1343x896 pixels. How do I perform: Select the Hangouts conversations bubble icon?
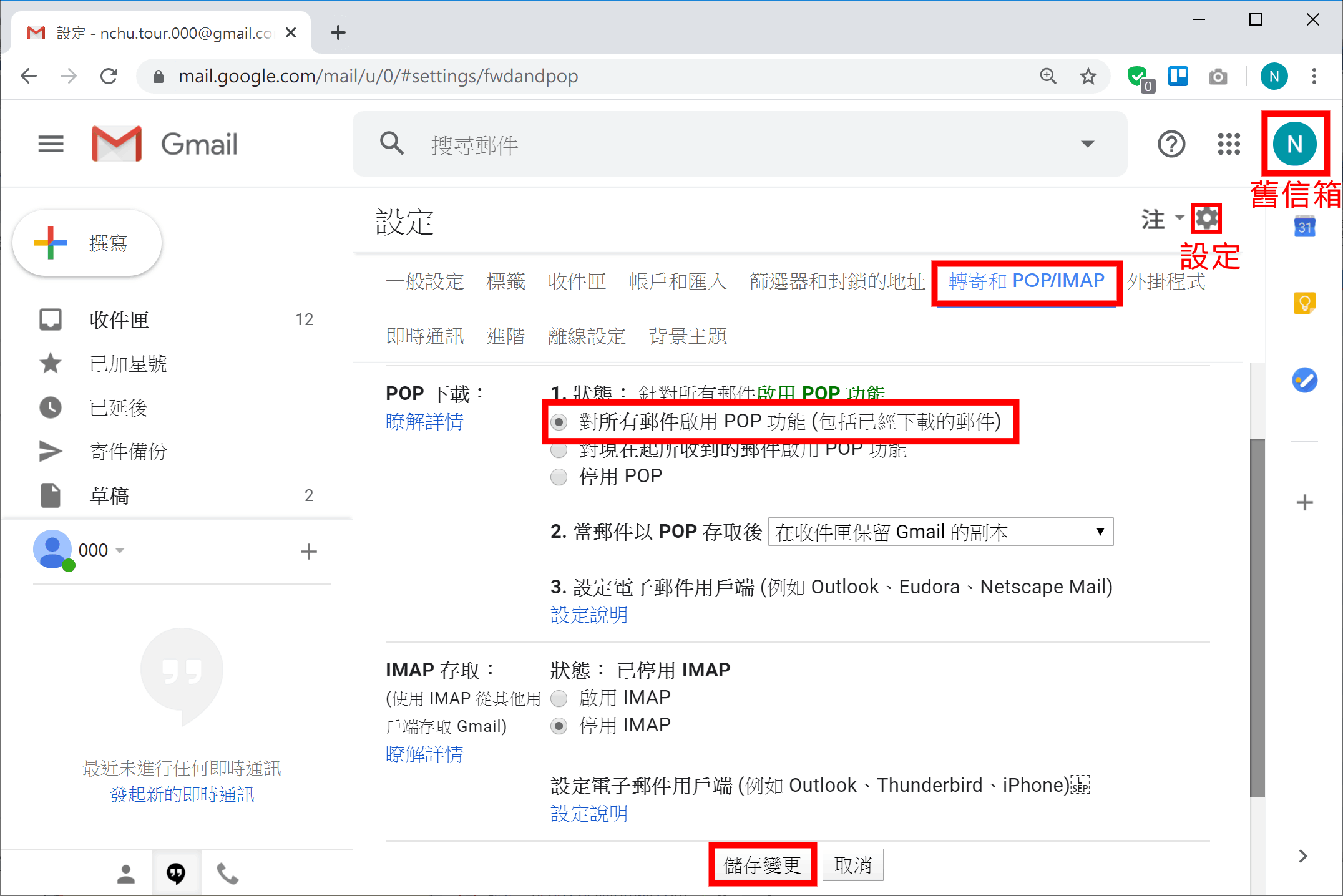[x=177, y=874]
